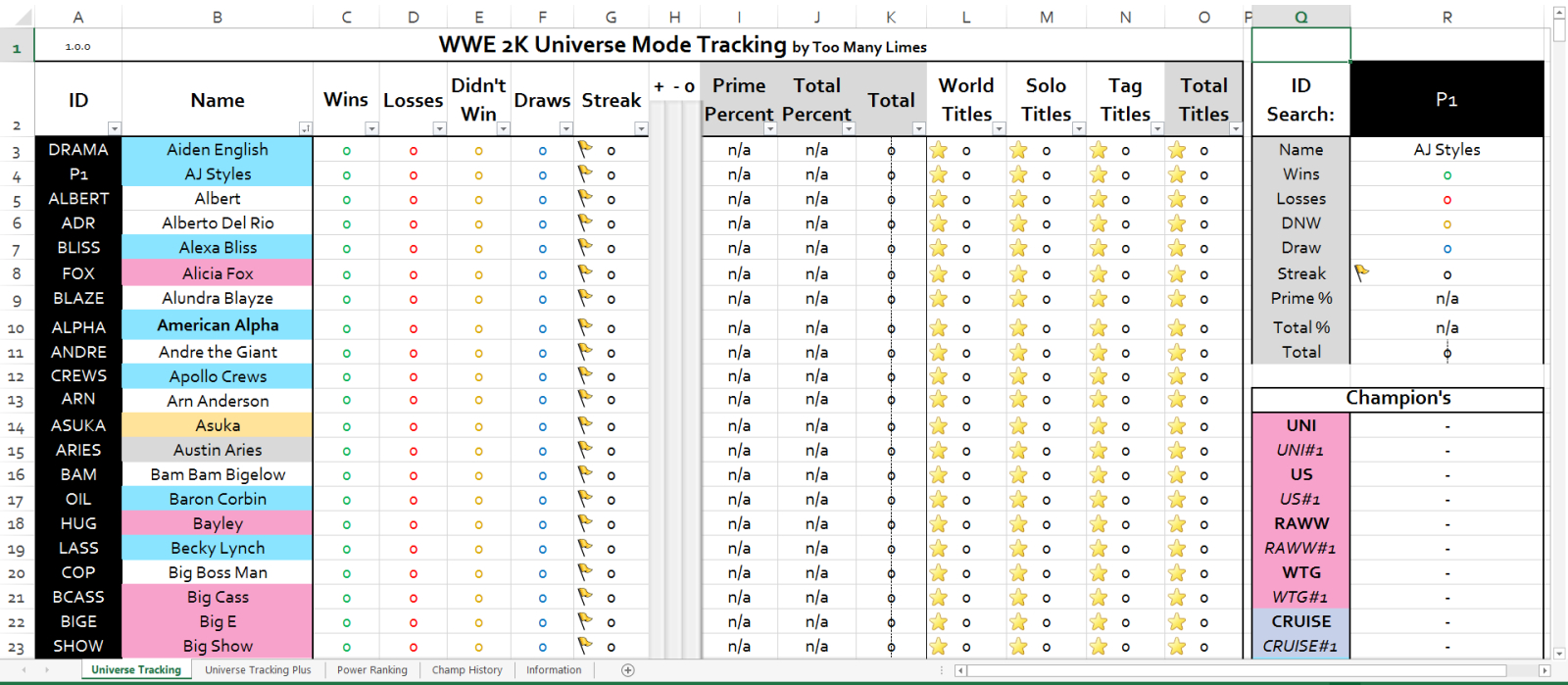The height and width of the screenshot is (685, 1568).
Task: Click the version cell showing 1.0.0
Action: click(78, 45)
